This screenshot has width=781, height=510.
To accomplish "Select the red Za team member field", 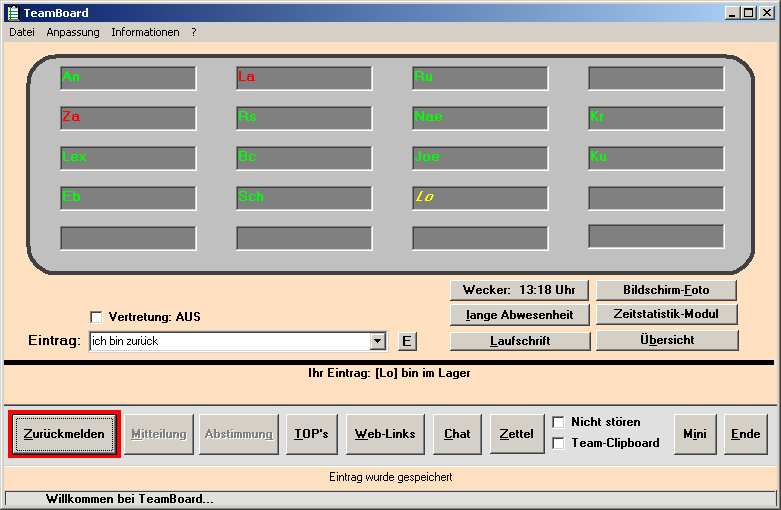I will [x=128, y=118].
